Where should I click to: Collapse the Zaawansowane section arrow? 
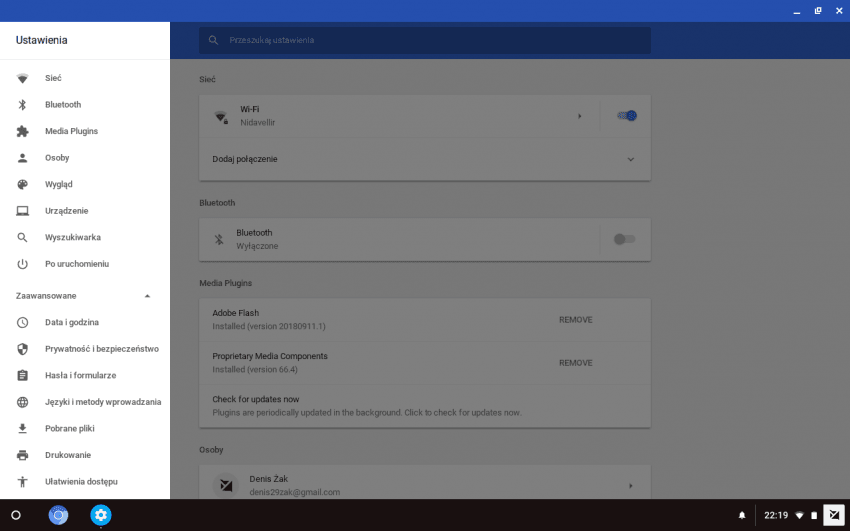(147, 296)
